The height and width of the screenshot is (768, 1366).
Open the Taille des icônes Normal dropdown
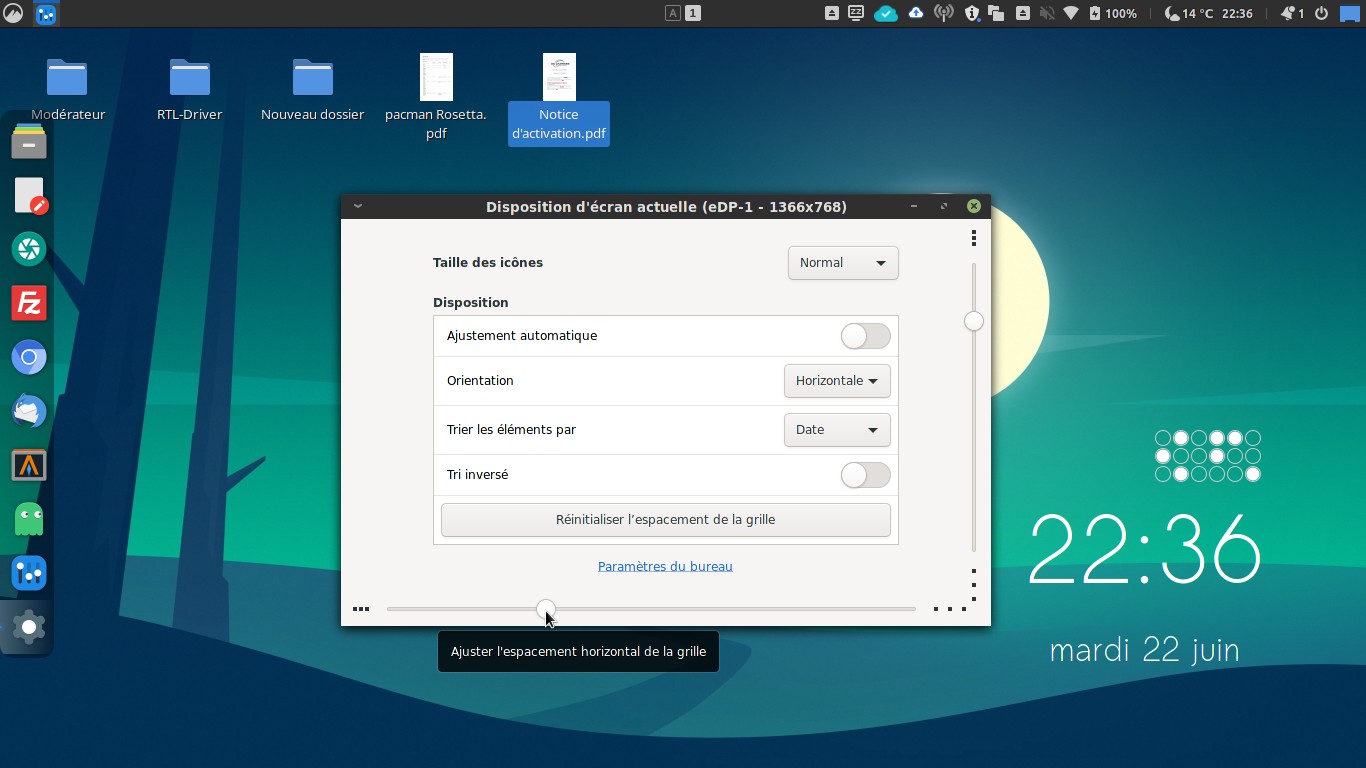point(843,263)
